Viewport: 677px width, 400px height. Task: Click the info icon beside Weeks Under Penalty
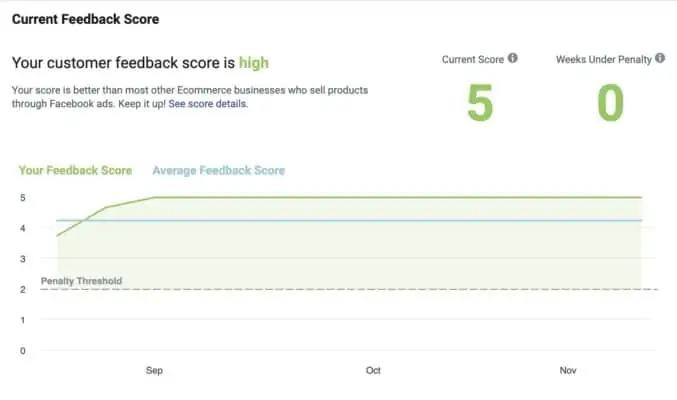click(x=661, y=59)
